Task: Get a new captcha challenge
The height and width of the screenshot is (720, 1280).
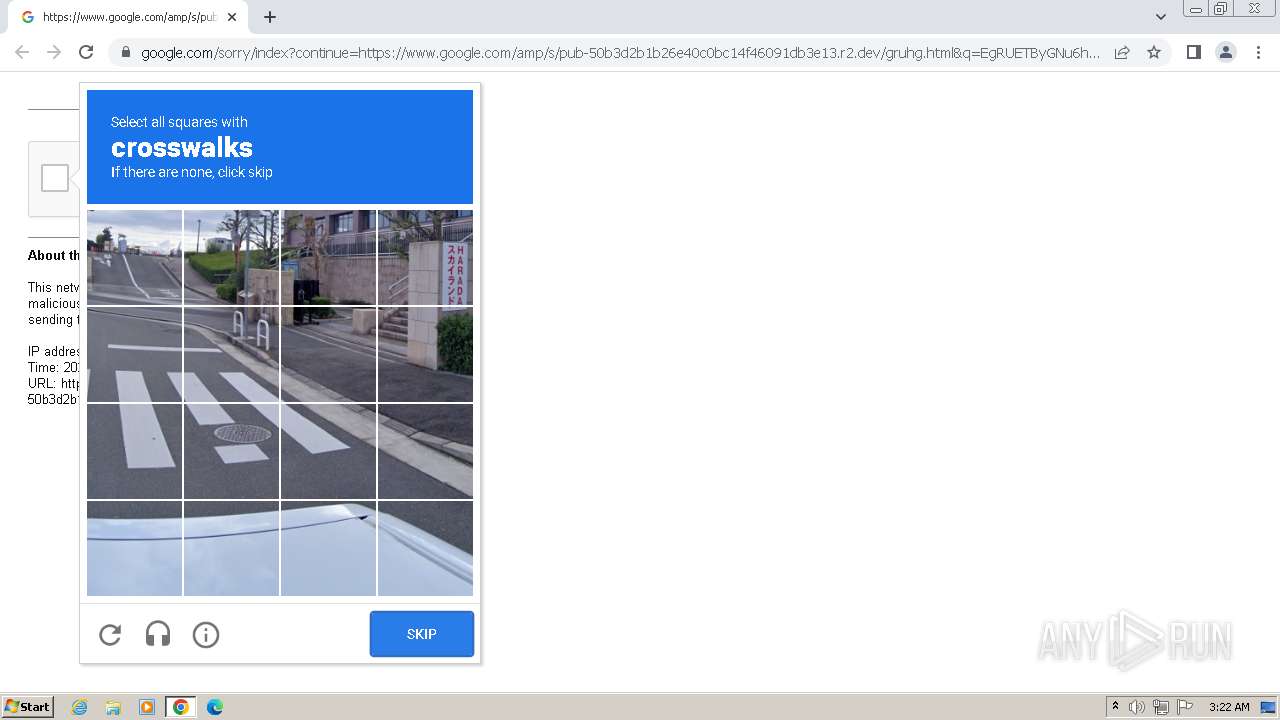Action: tap(110, 634)
